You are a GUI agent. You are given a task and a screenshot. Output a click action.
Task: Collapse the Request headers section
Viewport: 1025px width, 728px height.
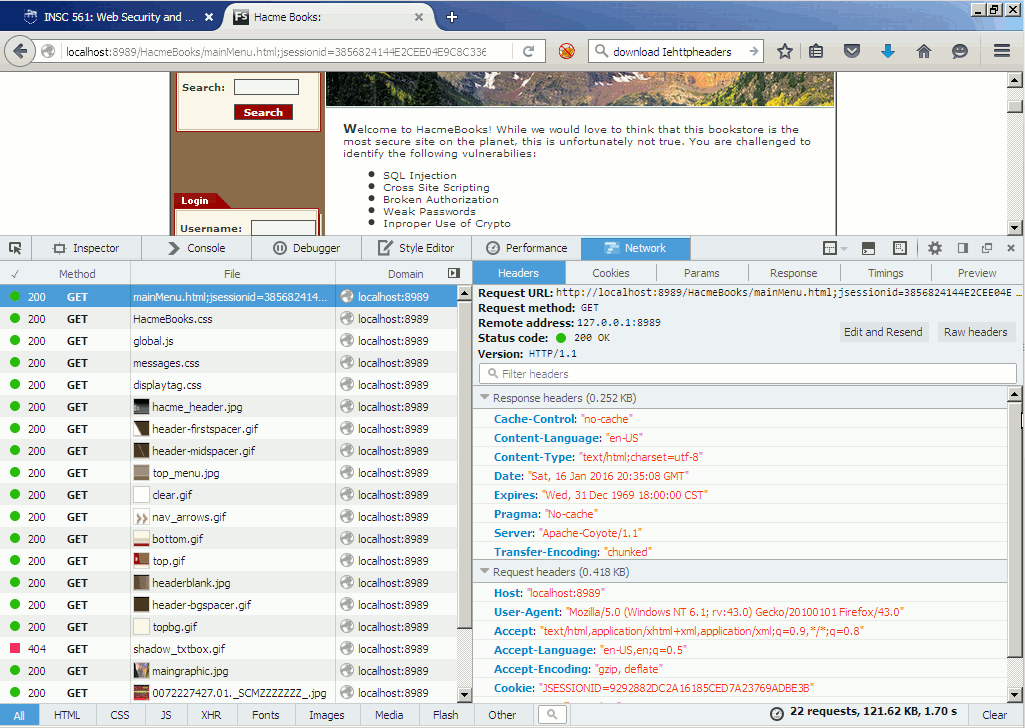pos(485,572)
